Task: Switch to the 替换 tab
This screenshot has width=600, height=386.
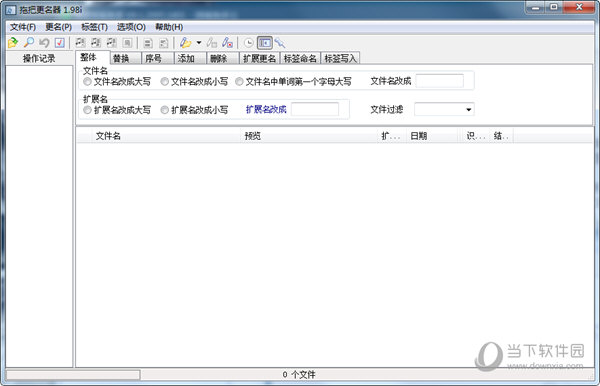Action: pyautogui.click(x=126, y=58)
